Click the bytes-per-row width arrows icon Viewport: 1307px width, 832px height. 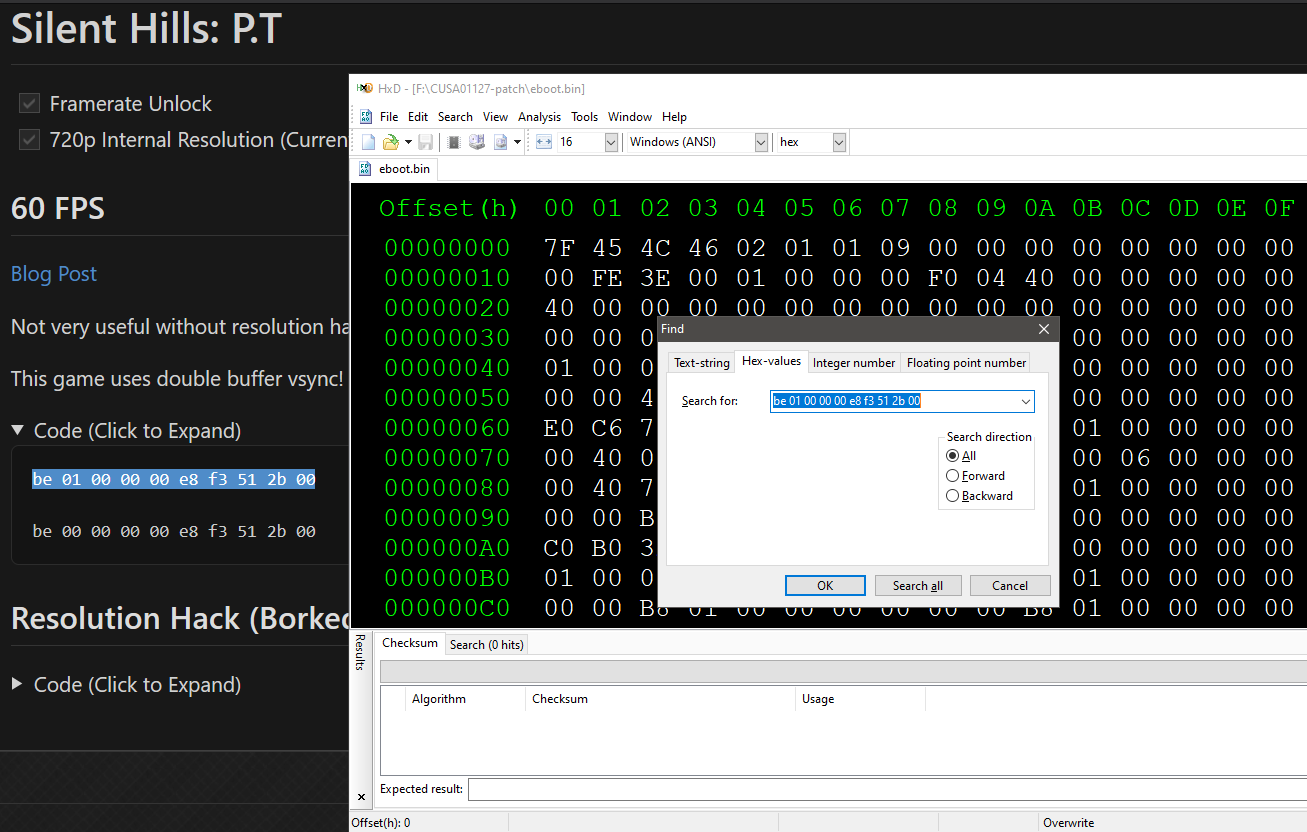[544, 142]
